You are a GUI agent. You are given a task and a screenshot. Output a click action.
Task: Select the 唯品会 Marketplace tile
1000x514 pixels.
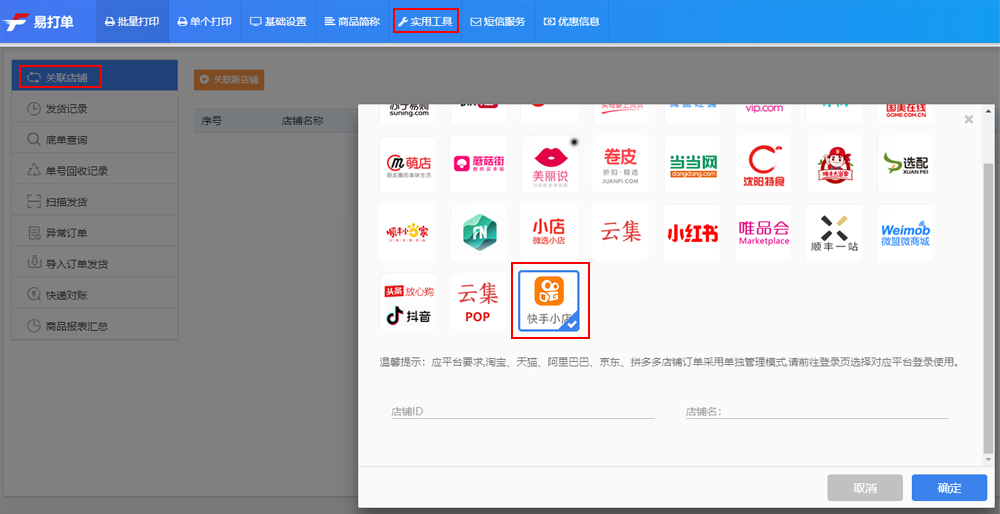763,233
